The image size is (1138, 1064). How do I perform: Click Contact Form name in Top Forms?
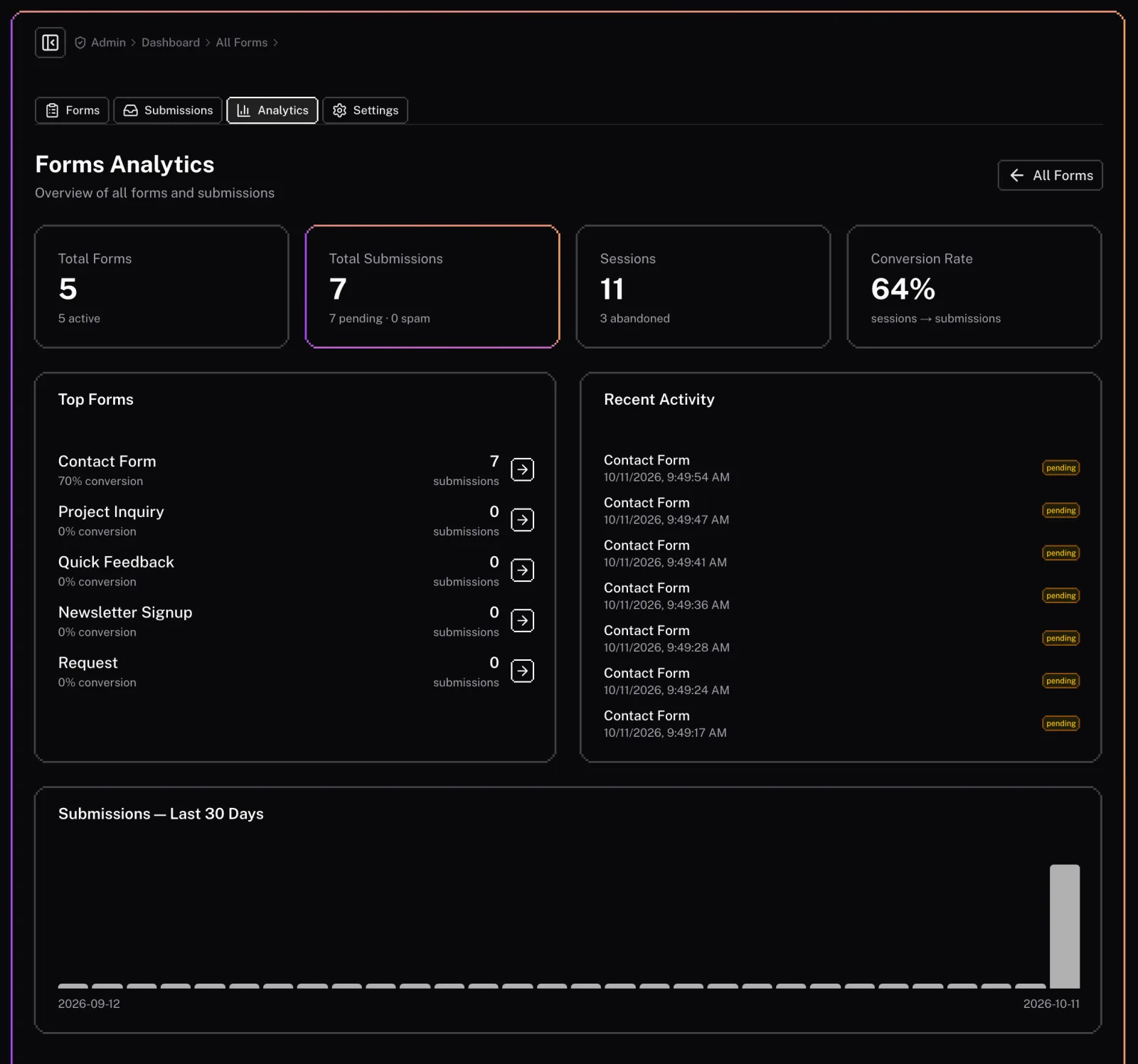[x=107, y=462]
